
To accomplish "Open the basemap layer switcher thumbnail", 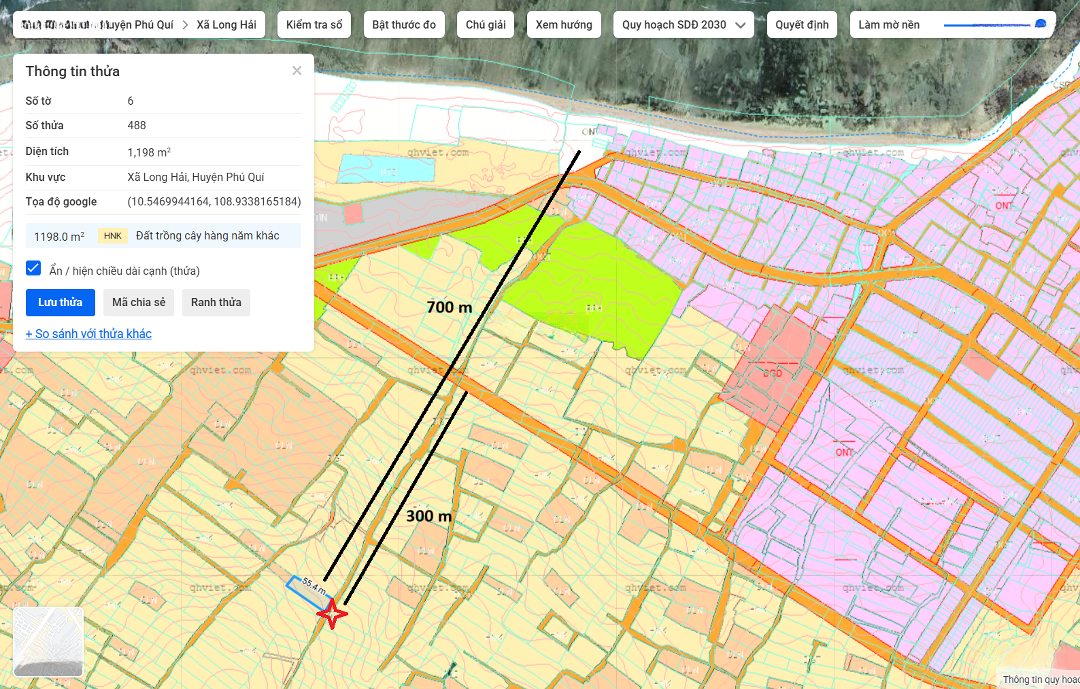I will pos(48,641).
